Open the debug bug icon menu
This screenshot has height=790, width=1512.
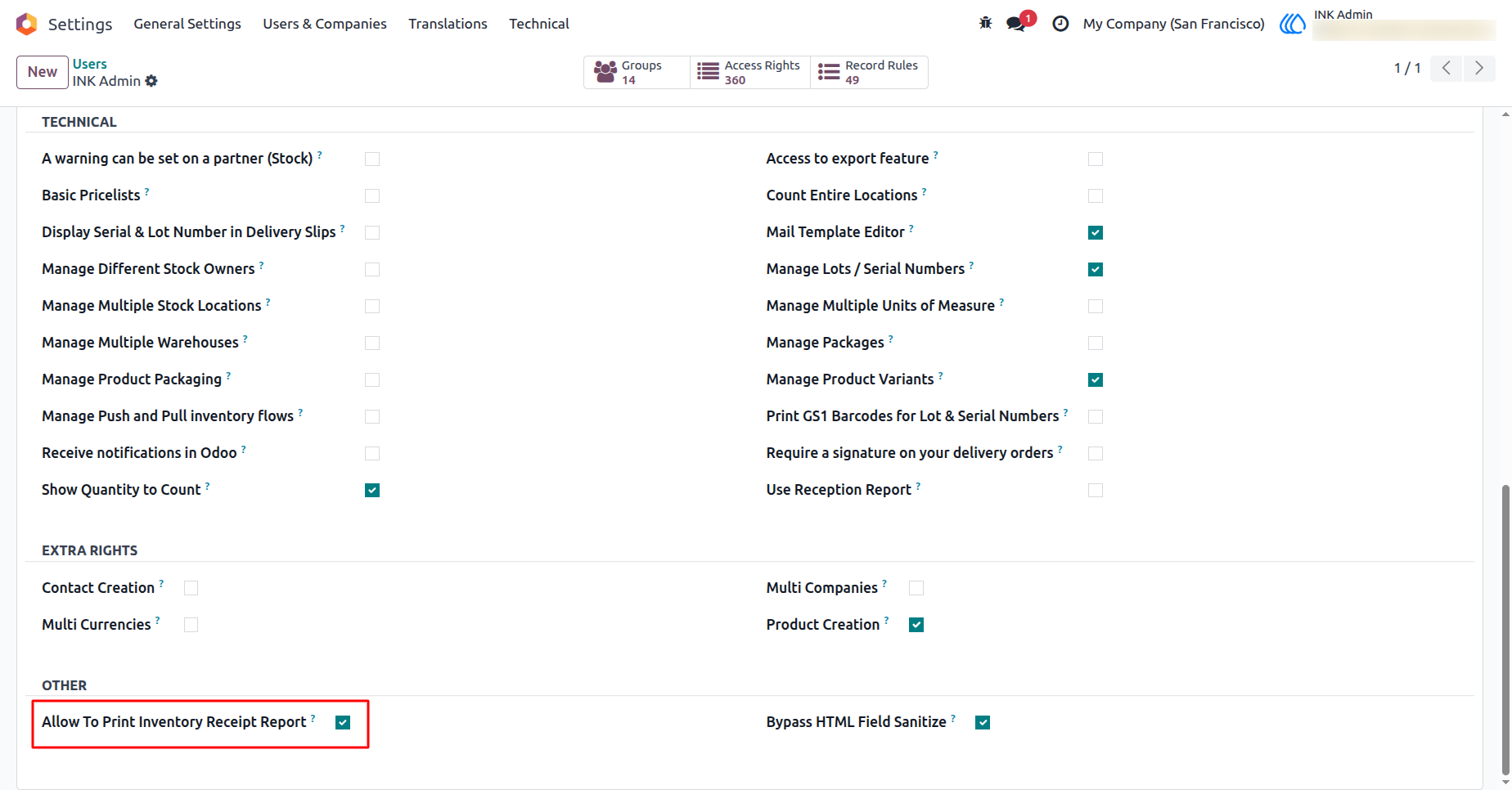(x=985, y=23)
